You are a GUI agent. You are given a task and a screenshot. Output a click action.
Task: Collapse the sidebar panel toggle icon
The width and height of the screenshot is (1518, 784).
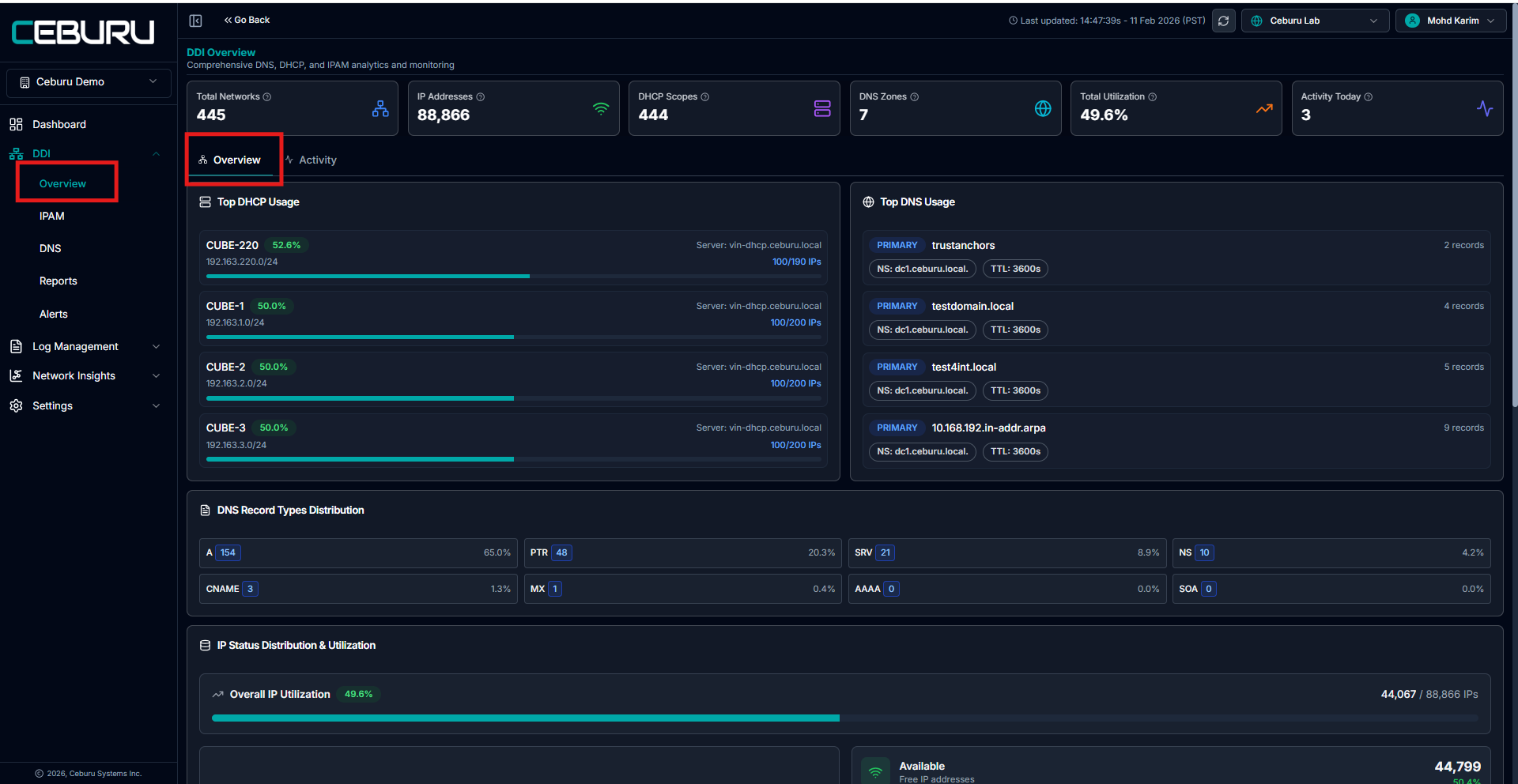(195, 21)
